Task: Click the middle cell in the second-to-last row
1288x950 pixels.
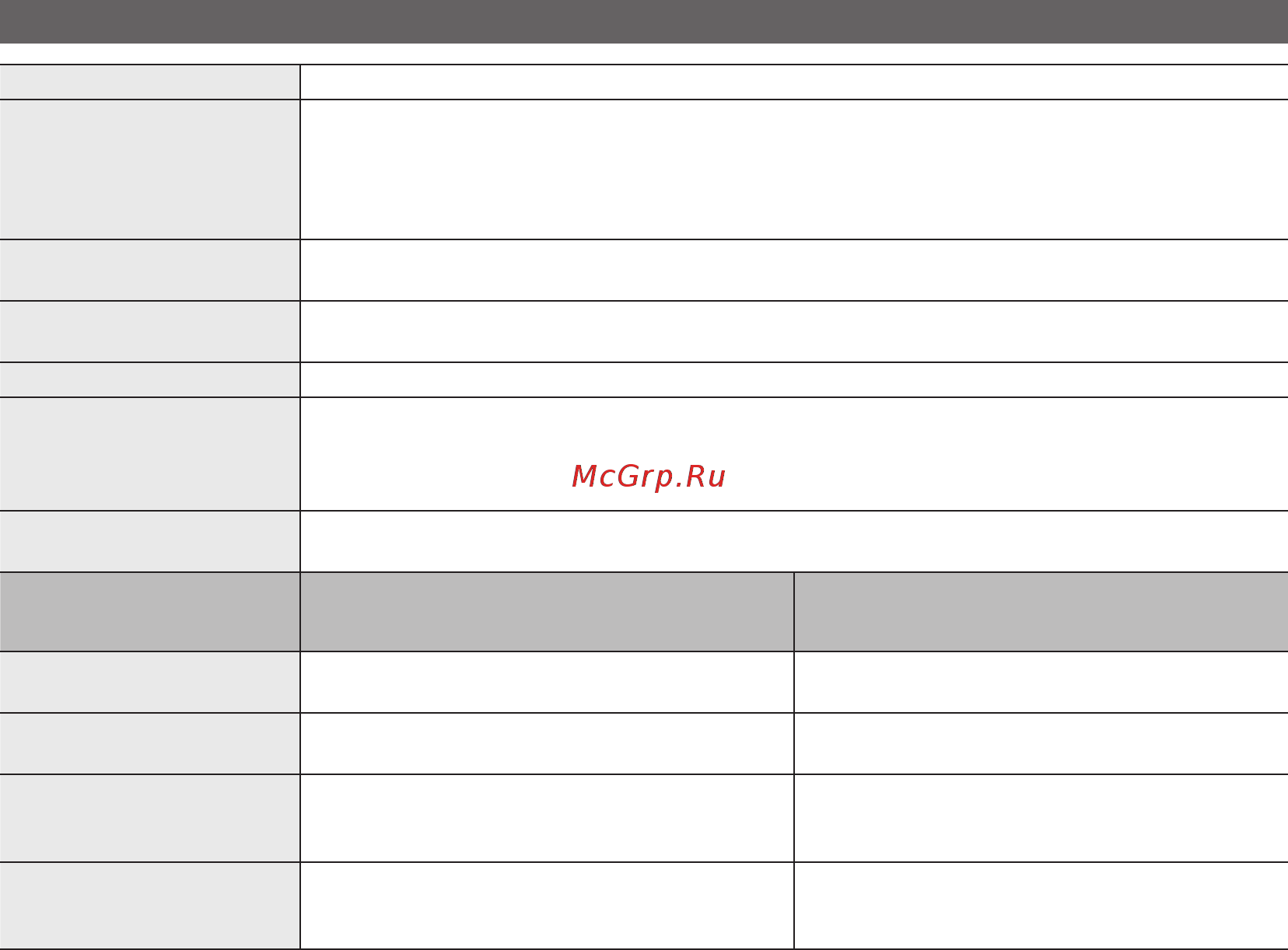Action: [x=547, y=819]
